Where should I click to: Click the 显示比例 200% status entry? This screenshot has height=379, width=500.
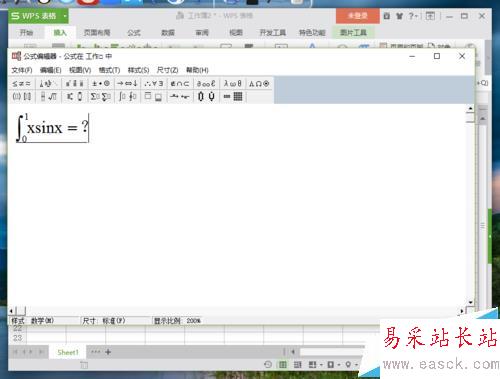[x=177, y=321]
